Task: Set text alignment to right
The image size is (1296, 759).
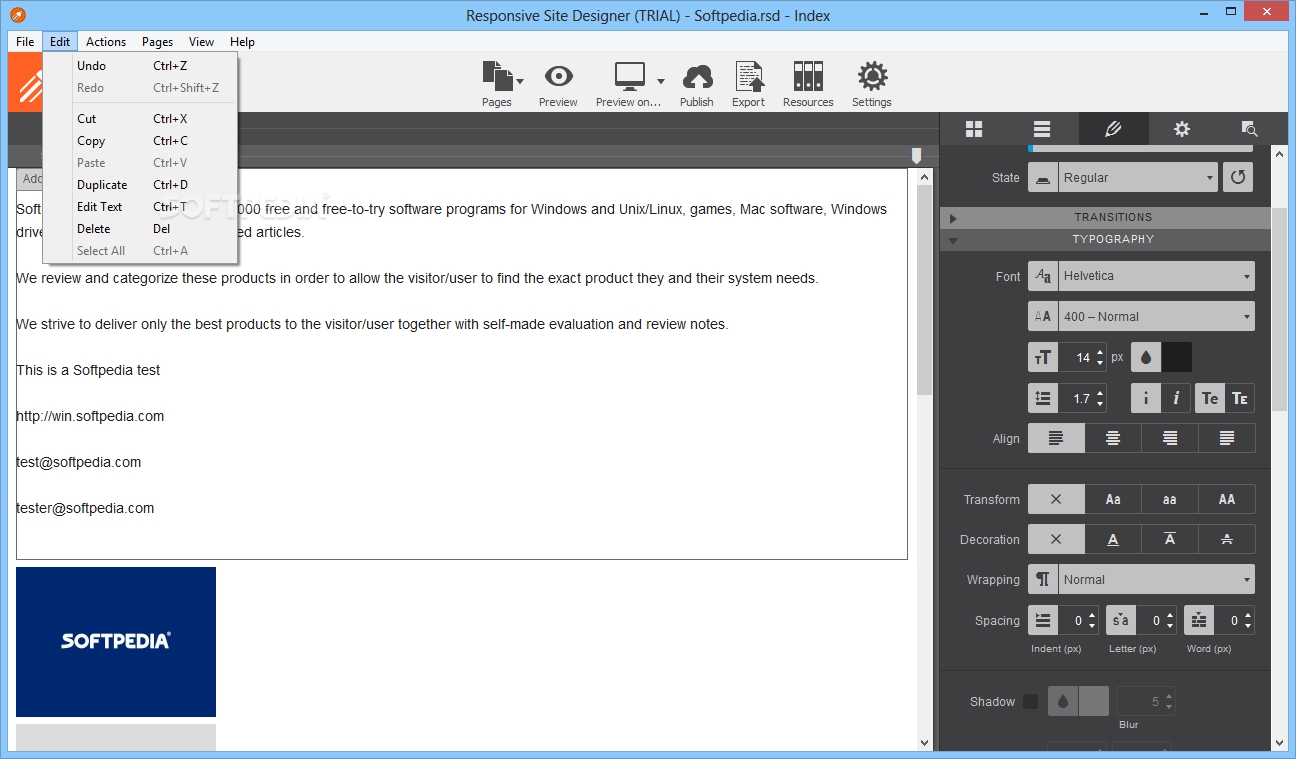Action: pyautogui.click(x=1170, y=438)
